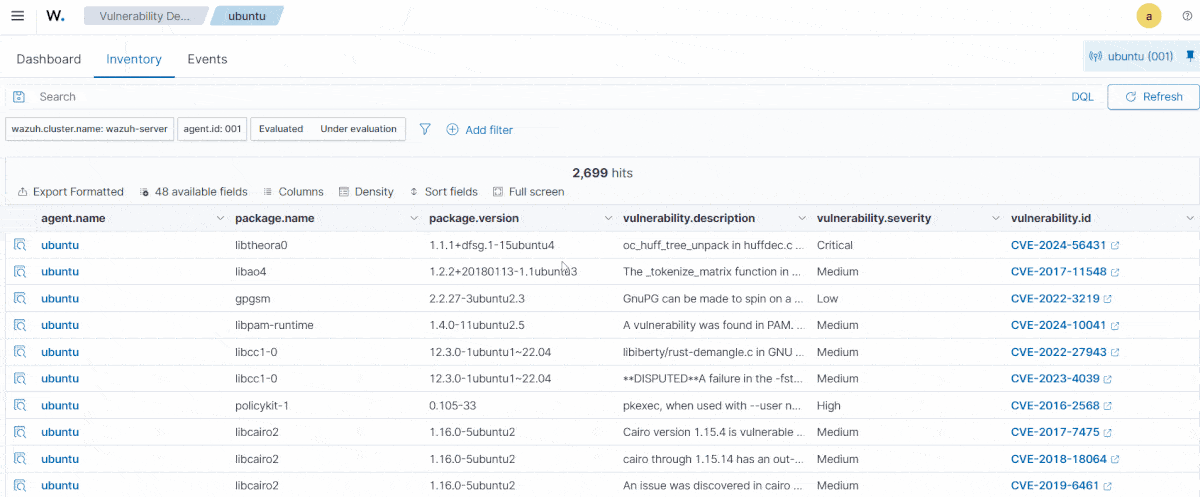This screenshot has height=497, width=1200.
Task: Click the pin icon beside ubuntu (001)
Action: [x=1190, y=56]
